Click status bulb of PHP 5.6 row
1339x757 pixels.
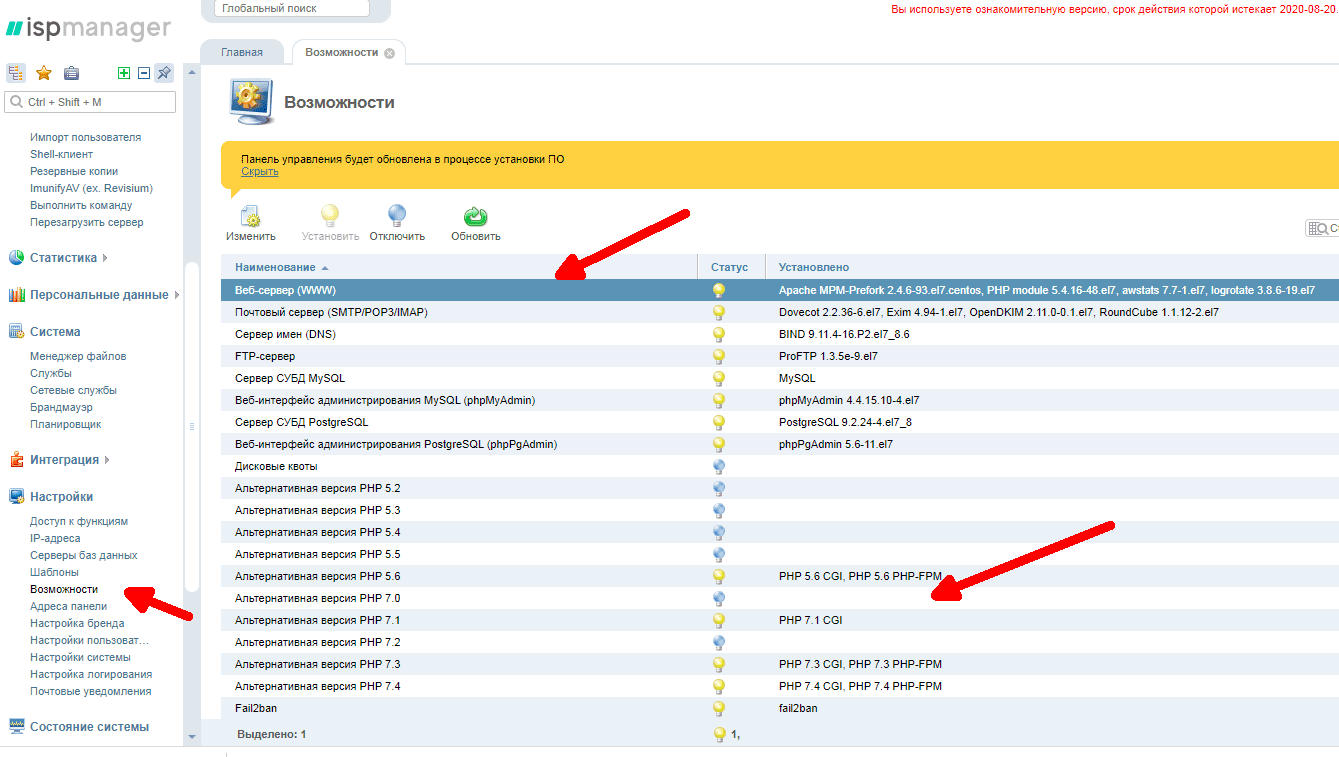click(718, 576)
